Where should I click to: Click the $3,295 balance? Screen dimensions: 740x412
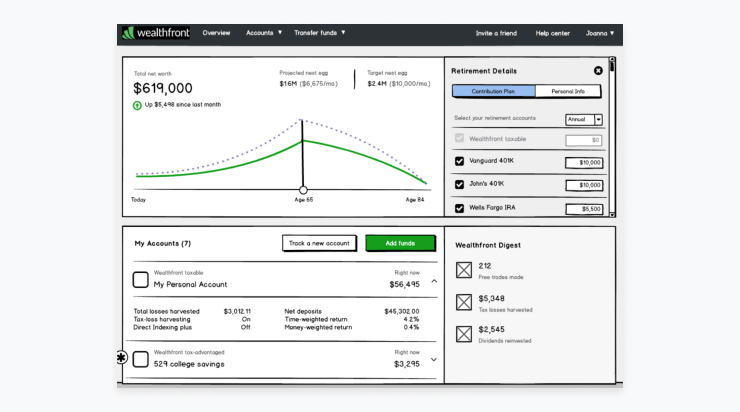(x=407, y=364)
